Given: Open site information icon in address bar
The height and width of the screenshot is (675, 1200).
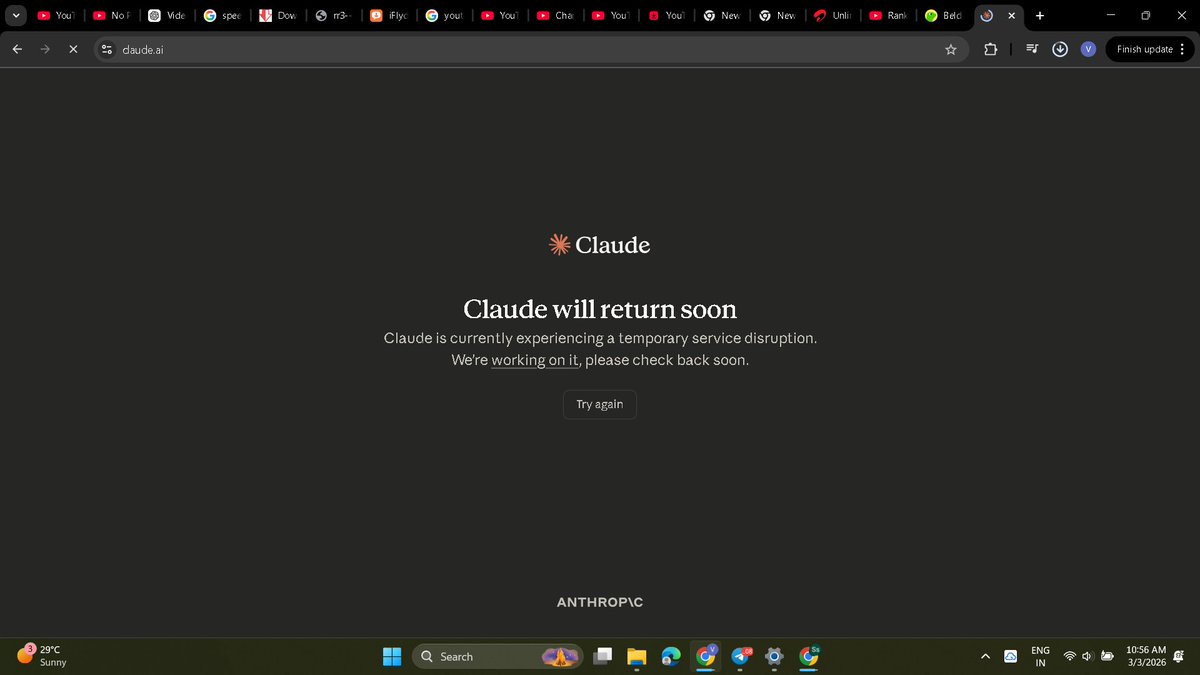Looking at the screenshot, I should 107,49.
